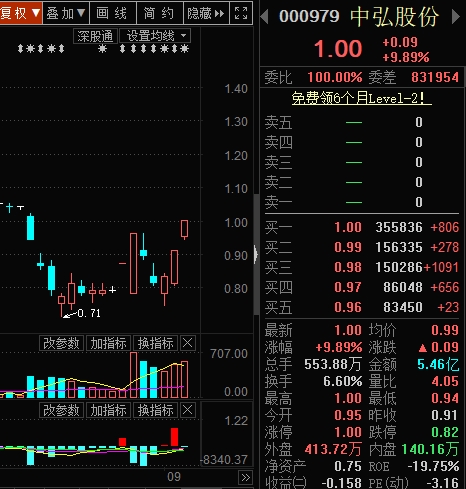Open the 免费领6个月Level-2 promotion link

pos(362,98)
